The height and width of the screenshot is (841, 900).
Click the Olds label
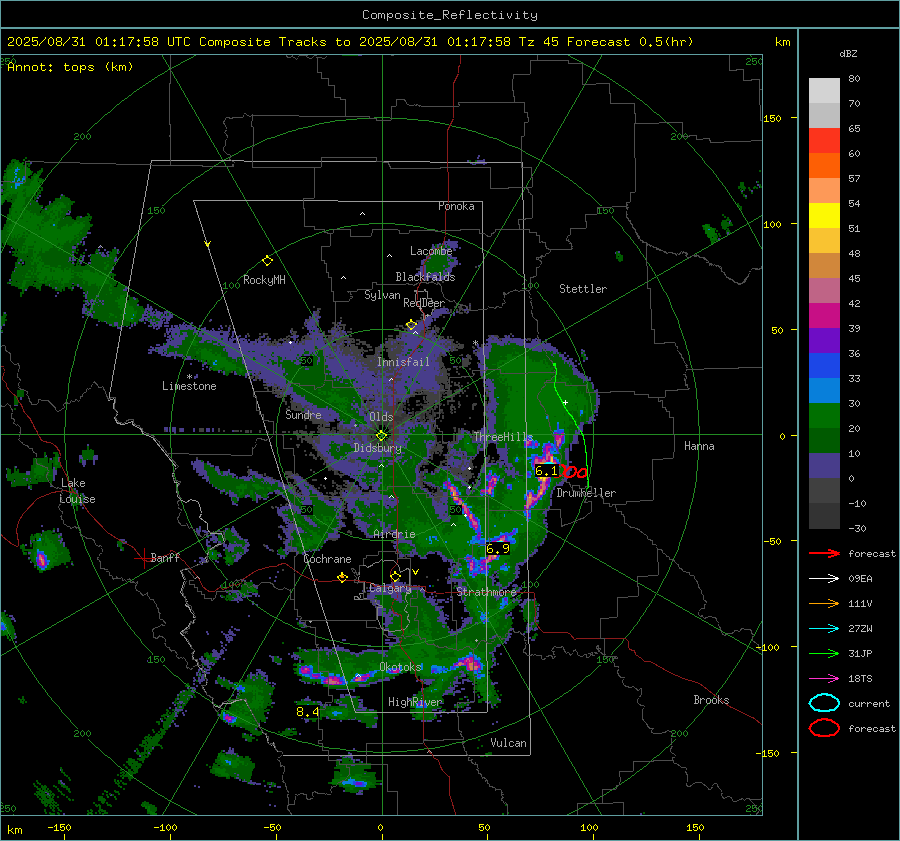pos(381,417)
